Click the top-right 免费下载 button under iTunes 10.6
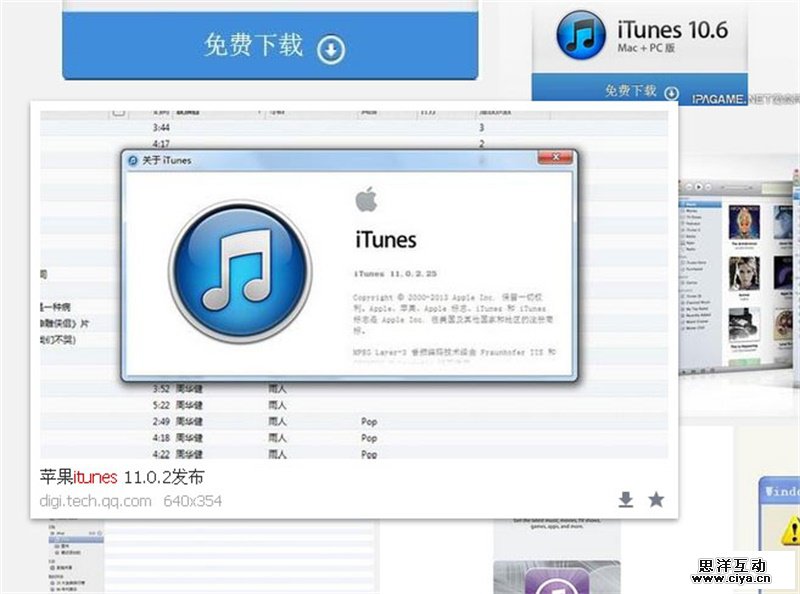The image size is (800, 594). click(x=630, y=89)
